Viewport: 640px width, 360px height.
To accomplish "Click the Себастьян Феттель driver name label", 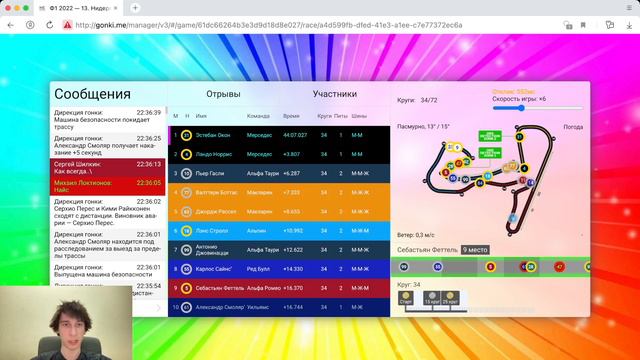I will coord(427,250).
